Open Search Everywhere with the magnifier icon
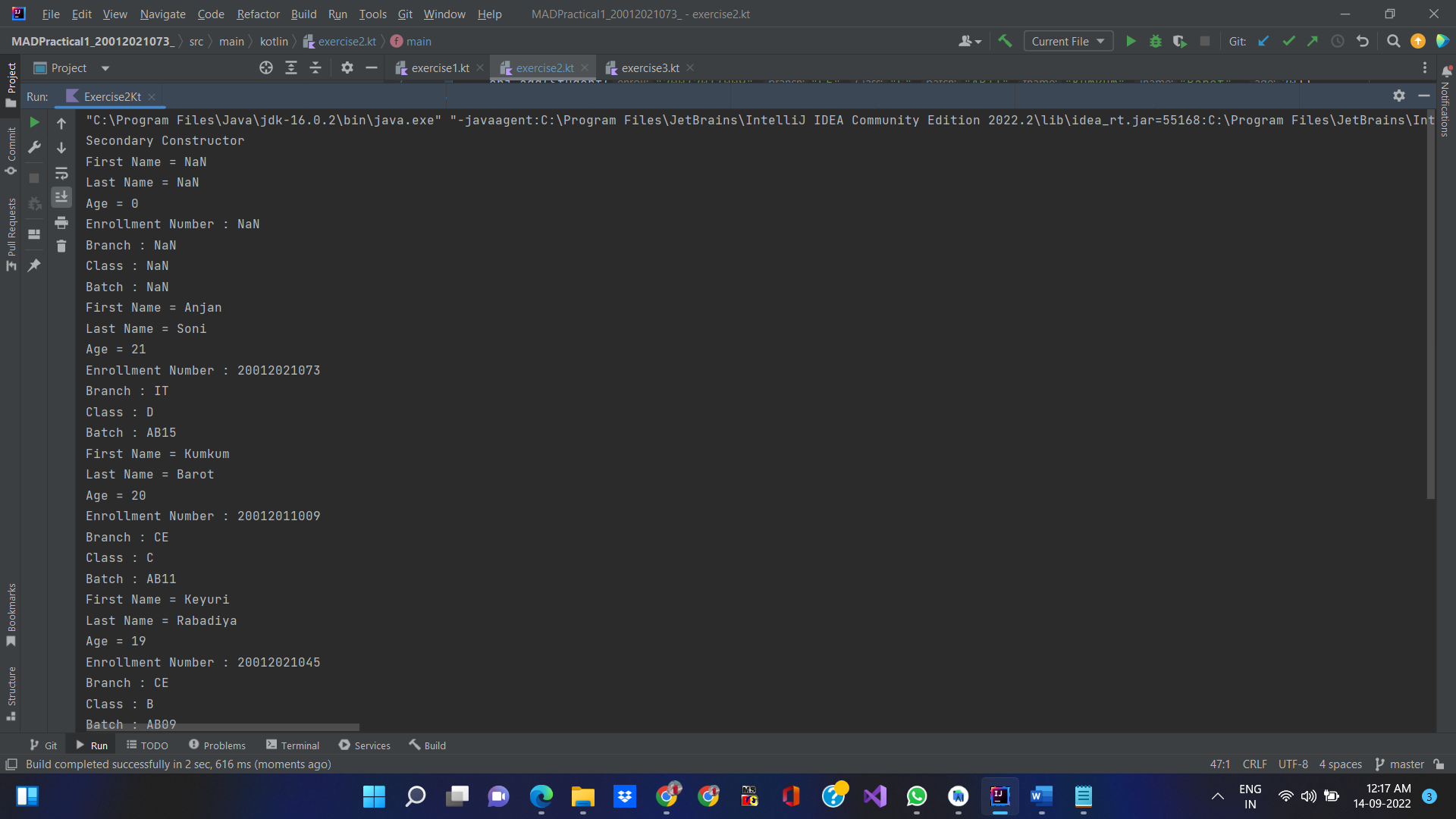This screenshot has height=819, width=1456. [1393, 41]
